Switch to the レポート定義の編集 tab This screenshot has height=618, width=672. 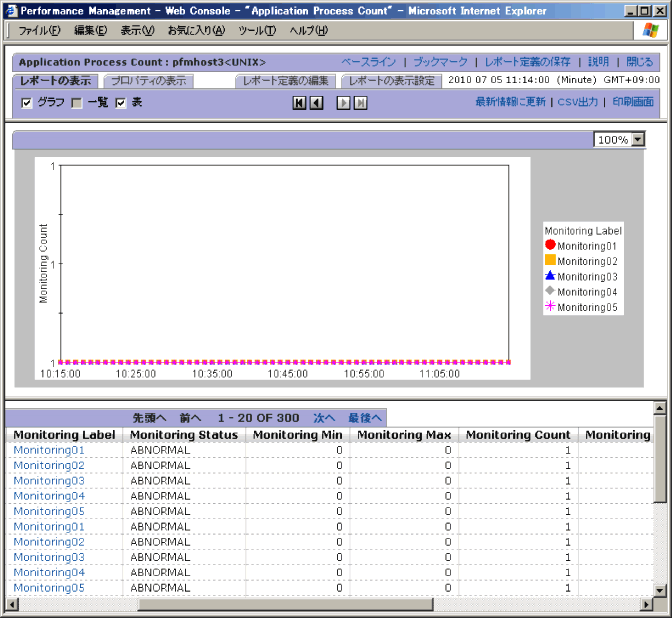[287, 80]
